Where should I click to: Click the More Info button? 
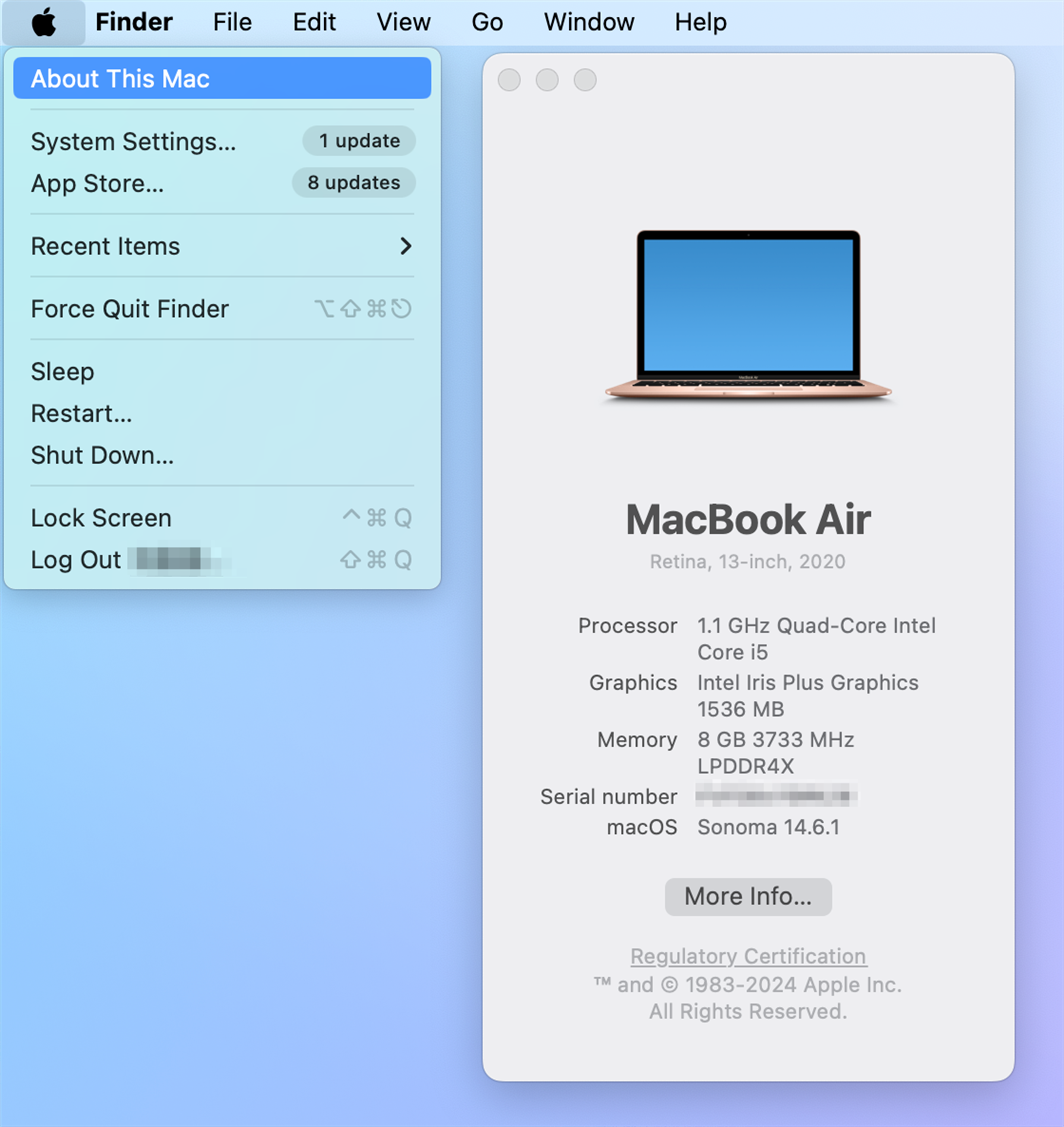pos(747,896)
